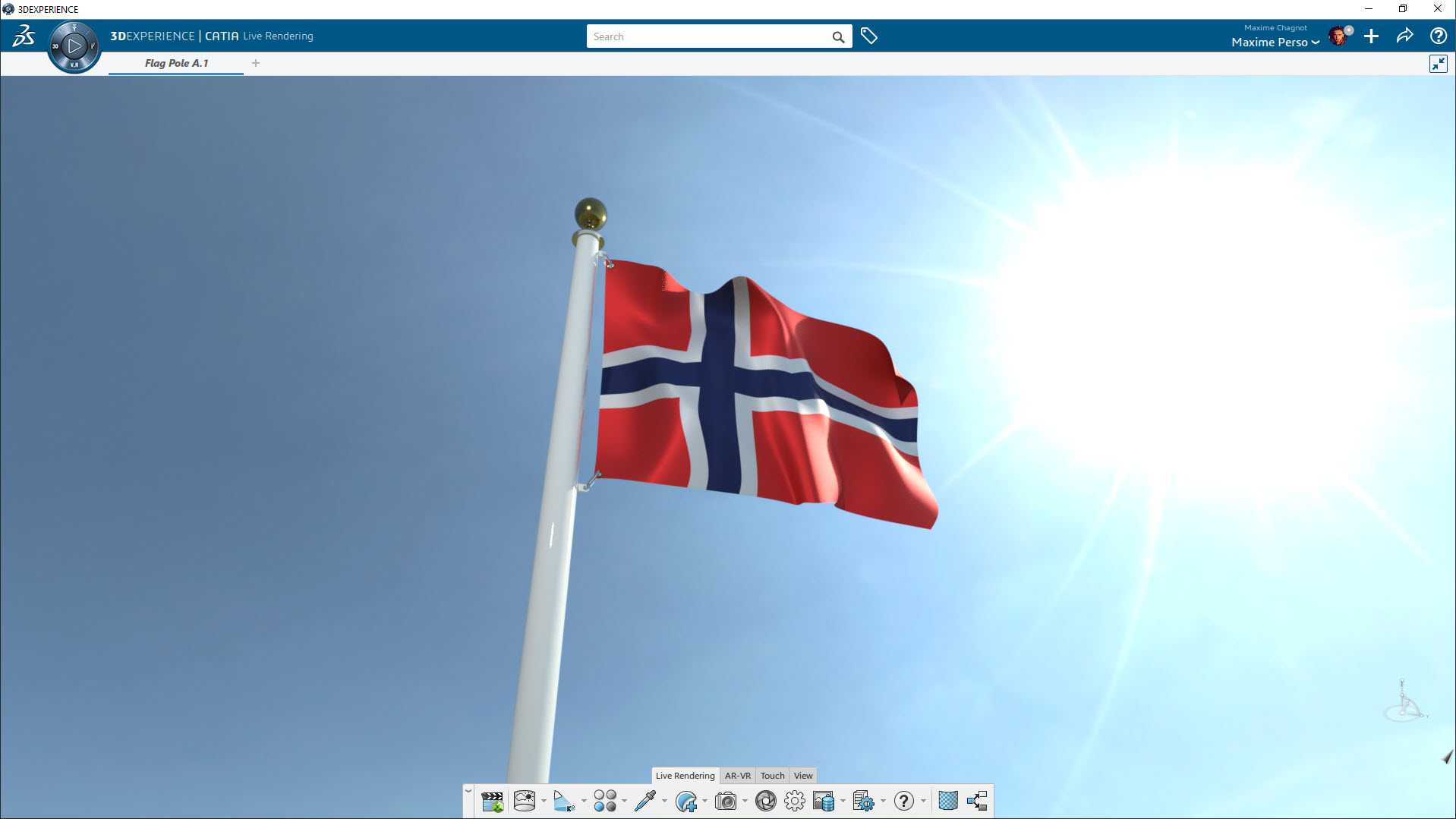
Task: Click the robot axis triad
Action: coord(1405,700)
